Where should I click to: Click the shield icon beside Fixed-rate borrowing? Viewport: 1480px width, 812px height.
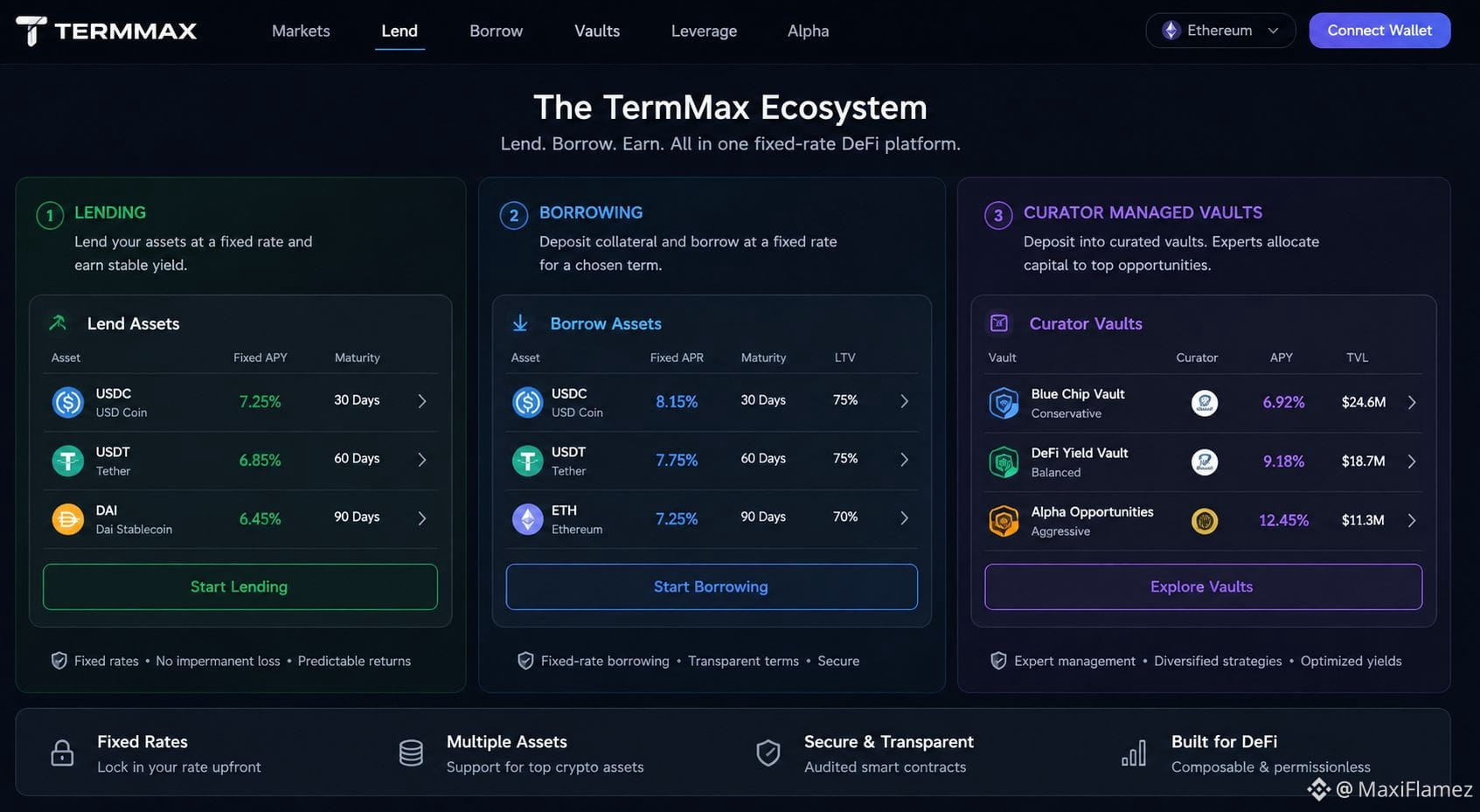pos(525,661)
